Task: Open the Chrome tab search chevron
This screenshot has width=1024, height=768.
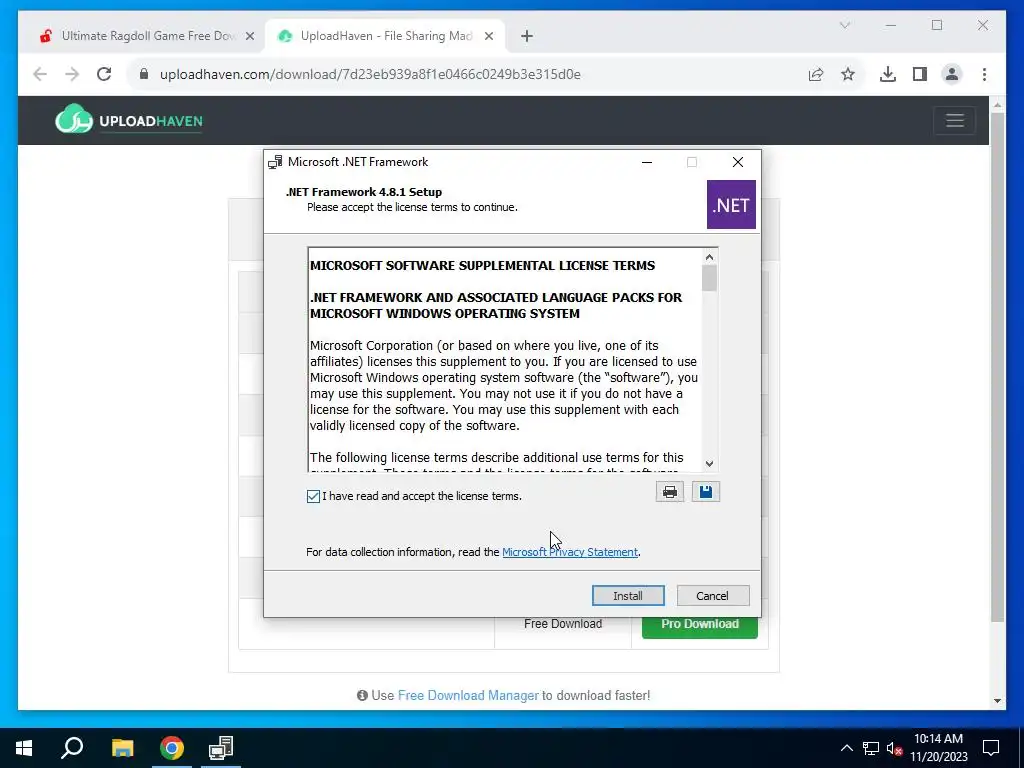Action: (x=844, y=25)
